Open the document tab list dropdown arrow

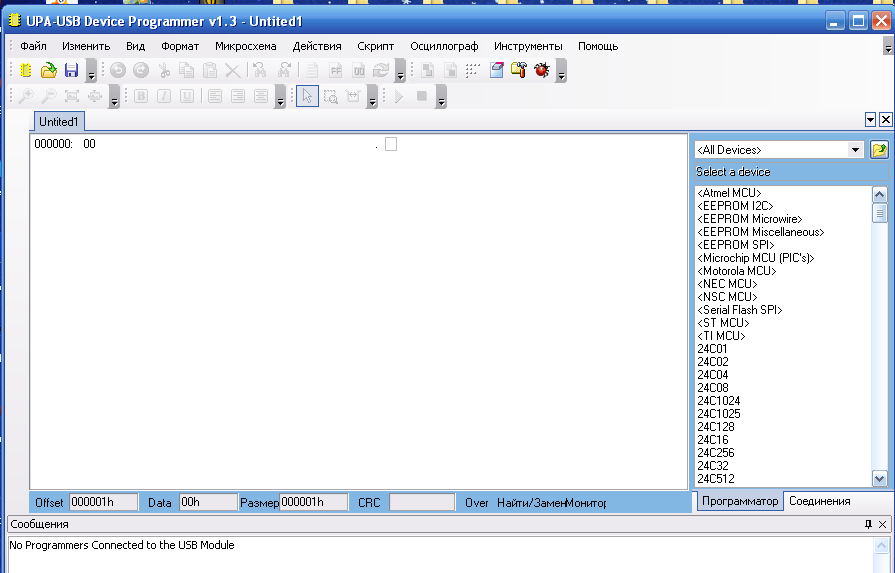870,120
